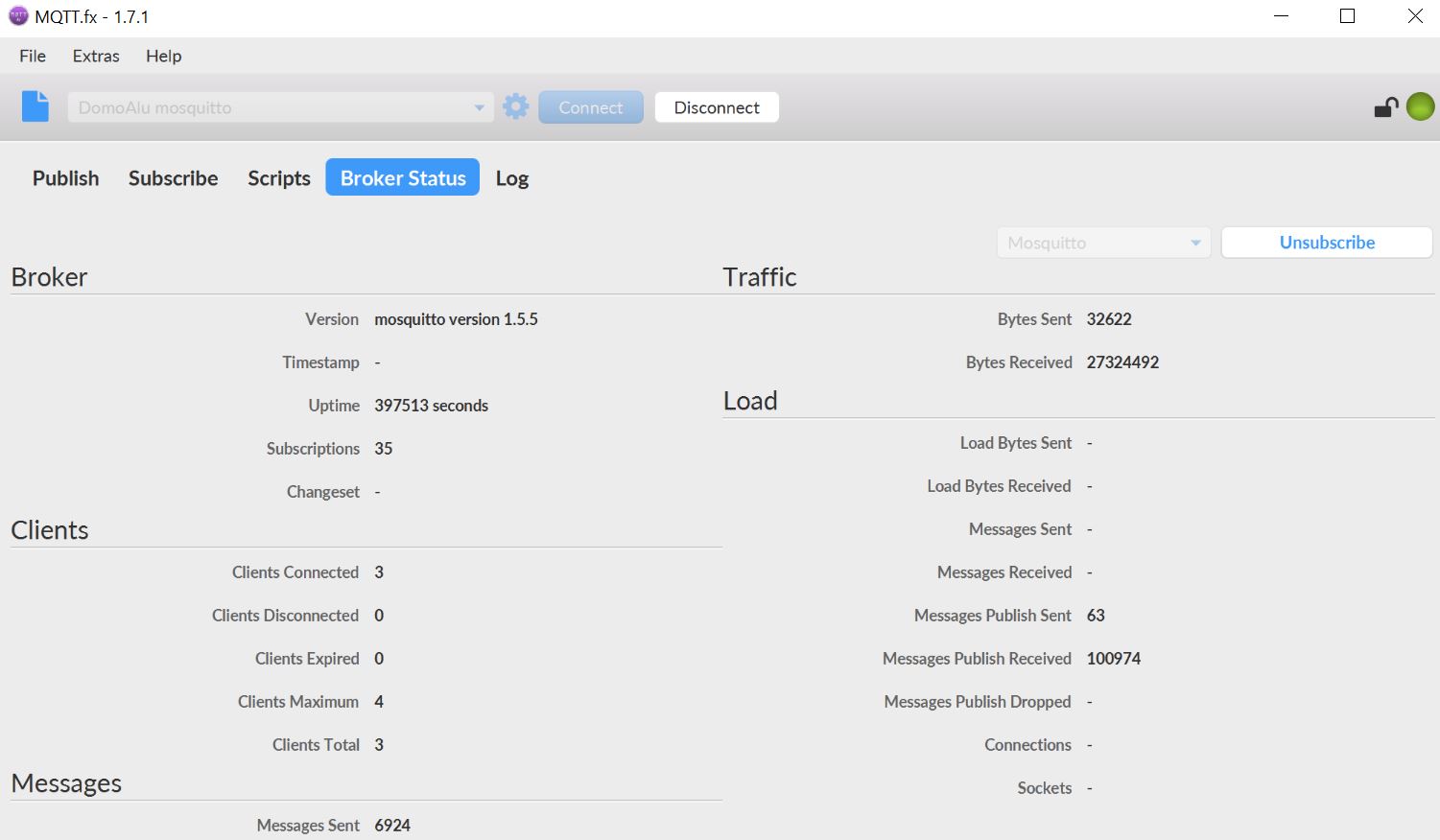
Task: Click the uptime value 397513 seconds
Action: [x=431, y=406]
